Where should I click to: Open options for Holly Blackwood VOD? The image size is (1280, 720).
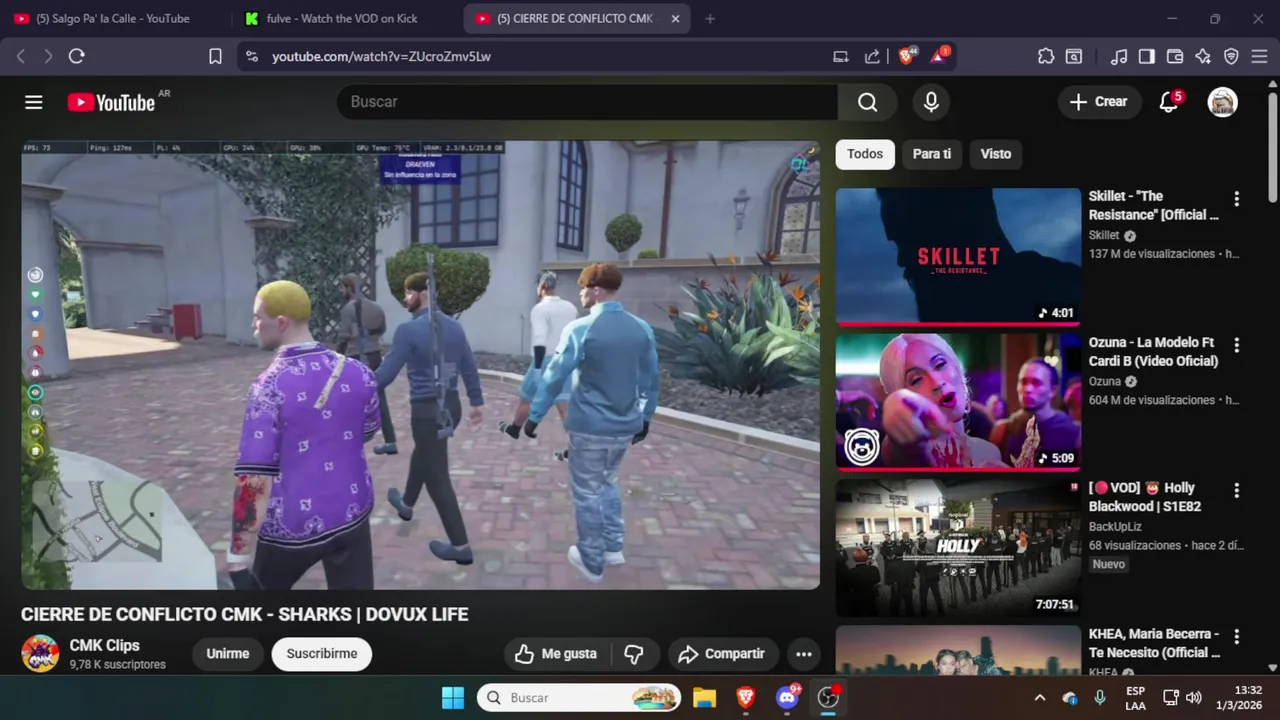click(x=1236, y=491)
